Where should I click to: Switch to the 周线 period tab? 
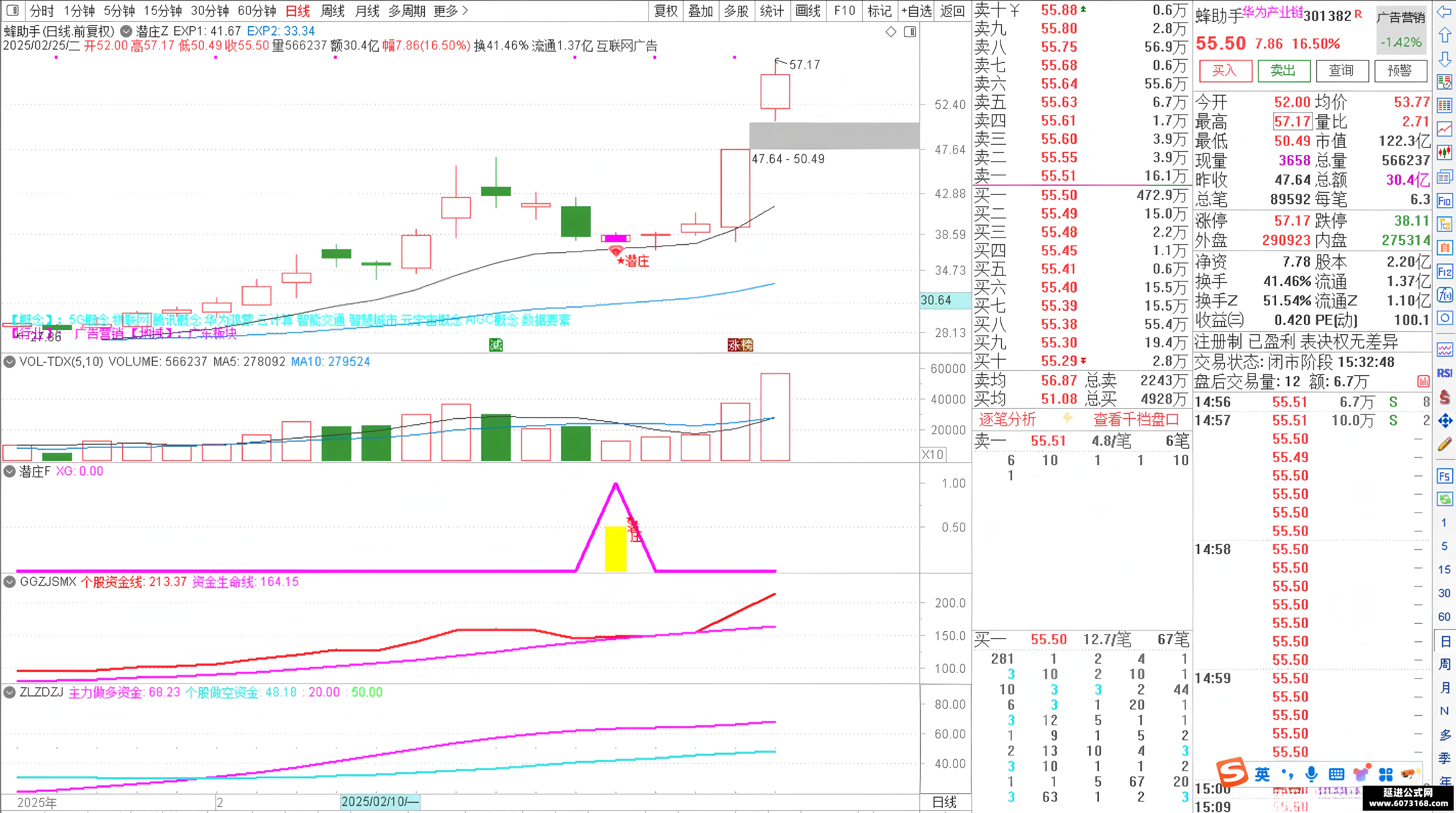[x=332, y=11]
